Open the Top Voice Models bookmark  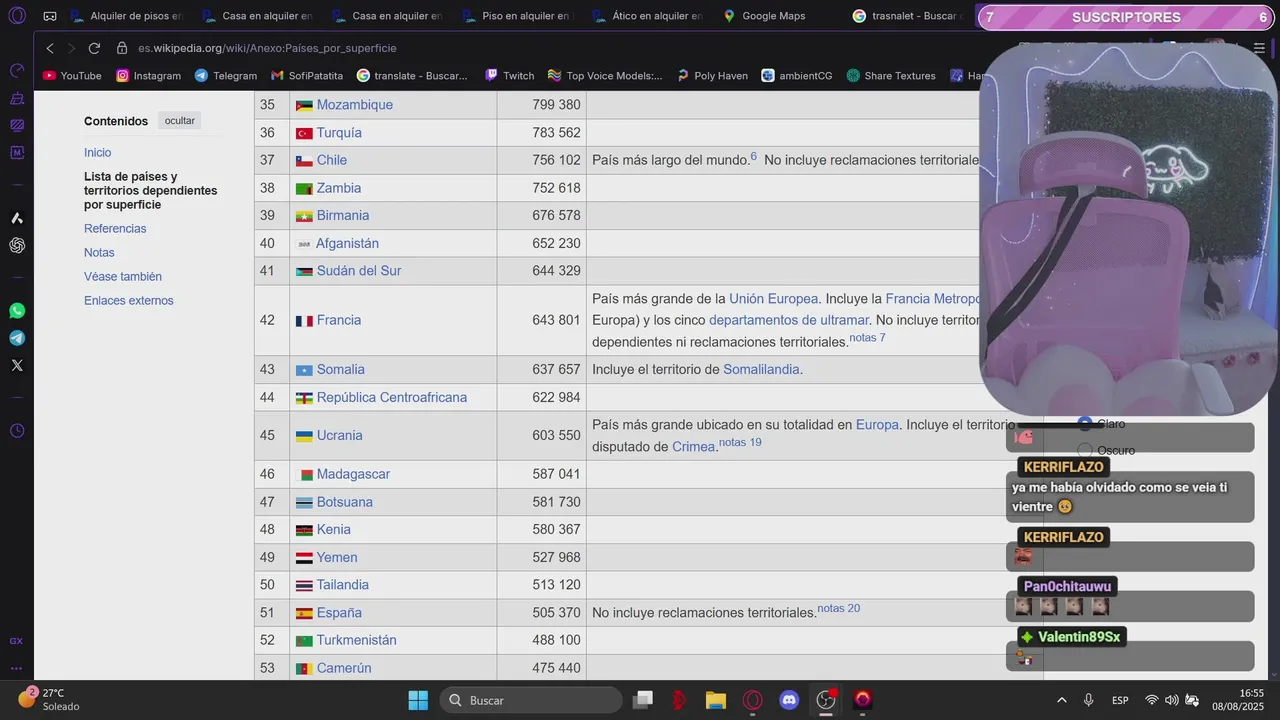point(605,76)
